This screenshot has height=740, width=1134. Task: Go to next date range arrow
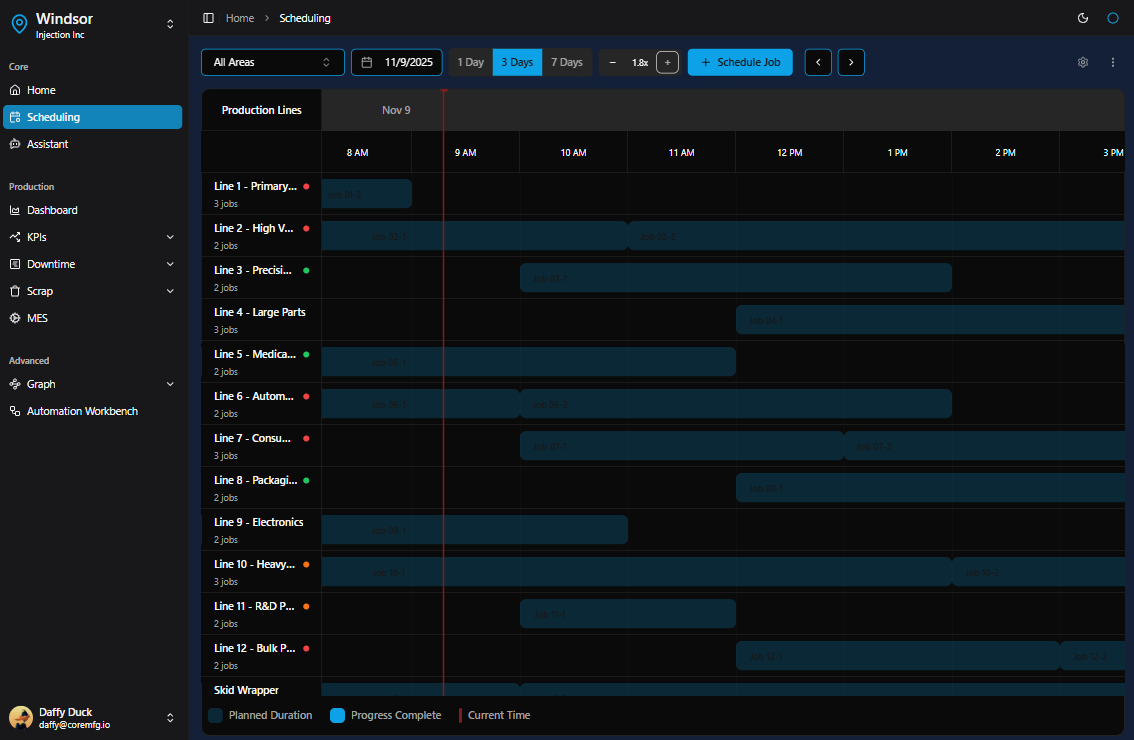[851, 62]
